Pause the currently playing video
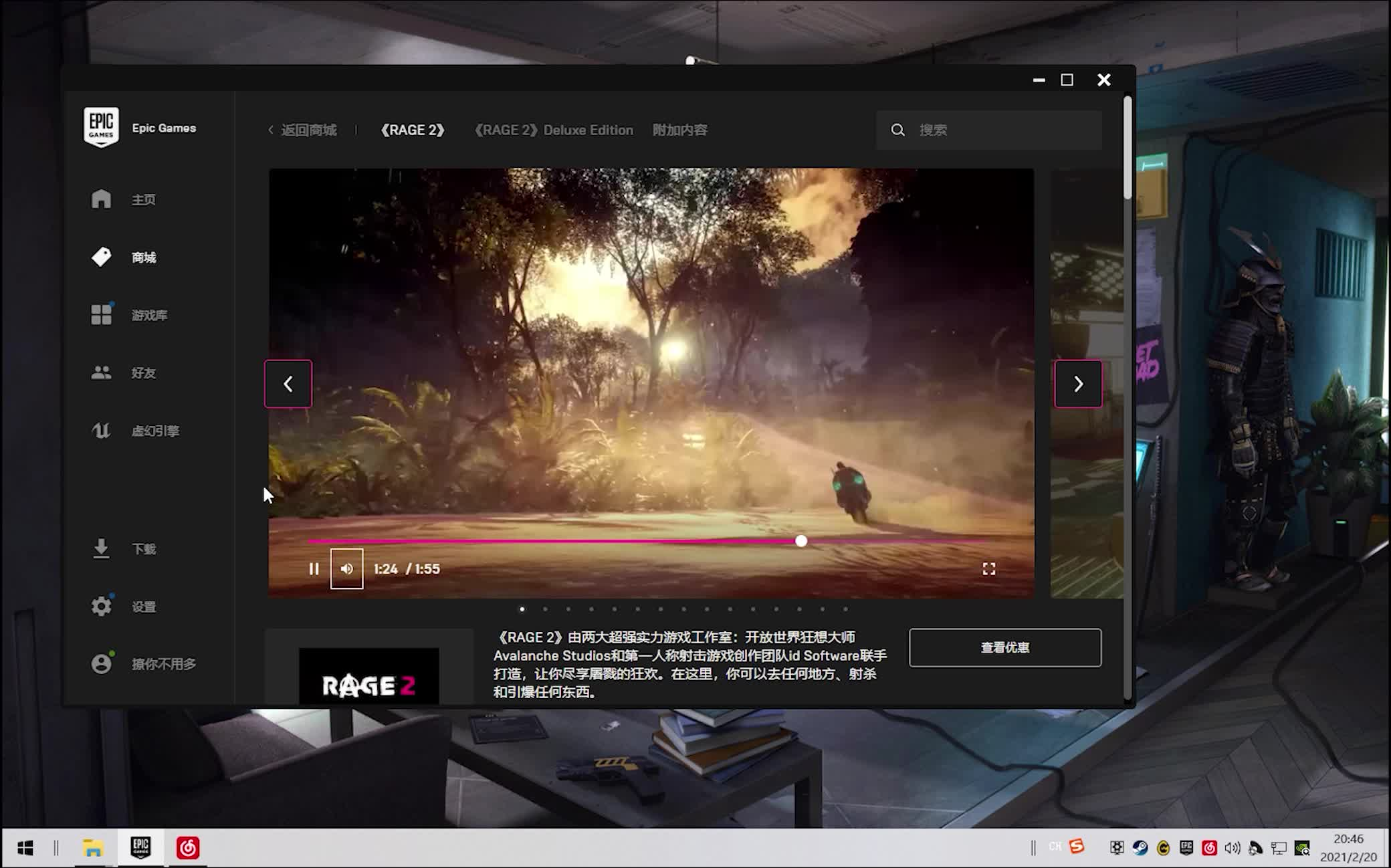1391x868 pixels. coord(313,569)
